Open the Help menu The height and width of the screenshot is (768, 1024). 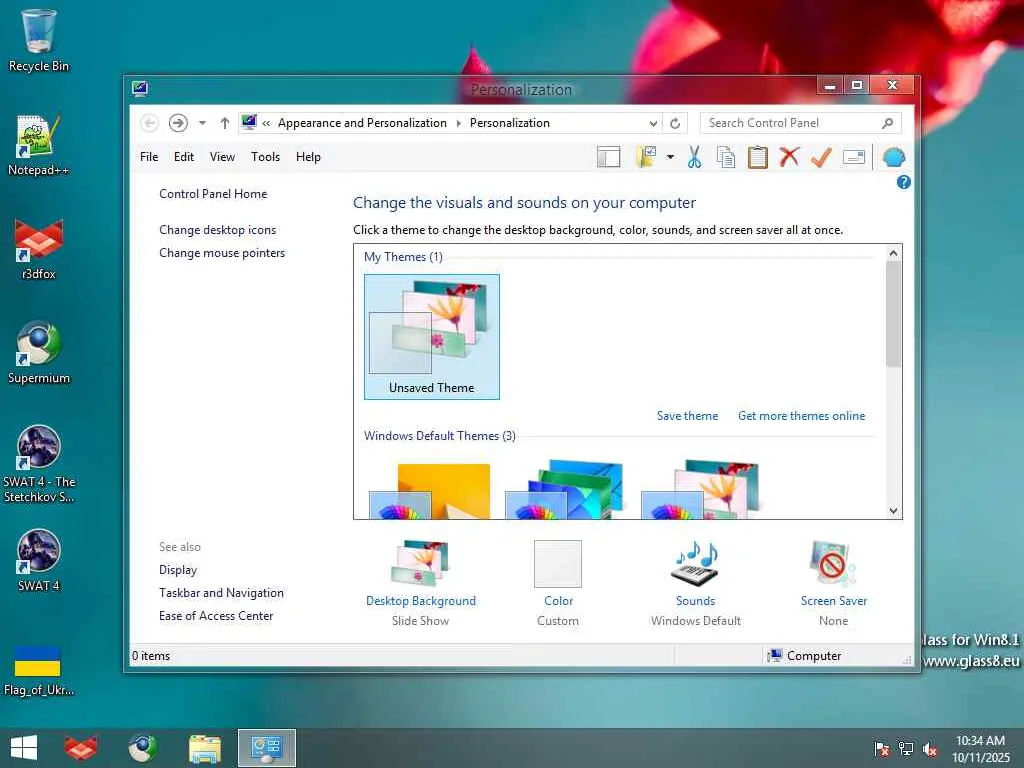pos(308,157)
